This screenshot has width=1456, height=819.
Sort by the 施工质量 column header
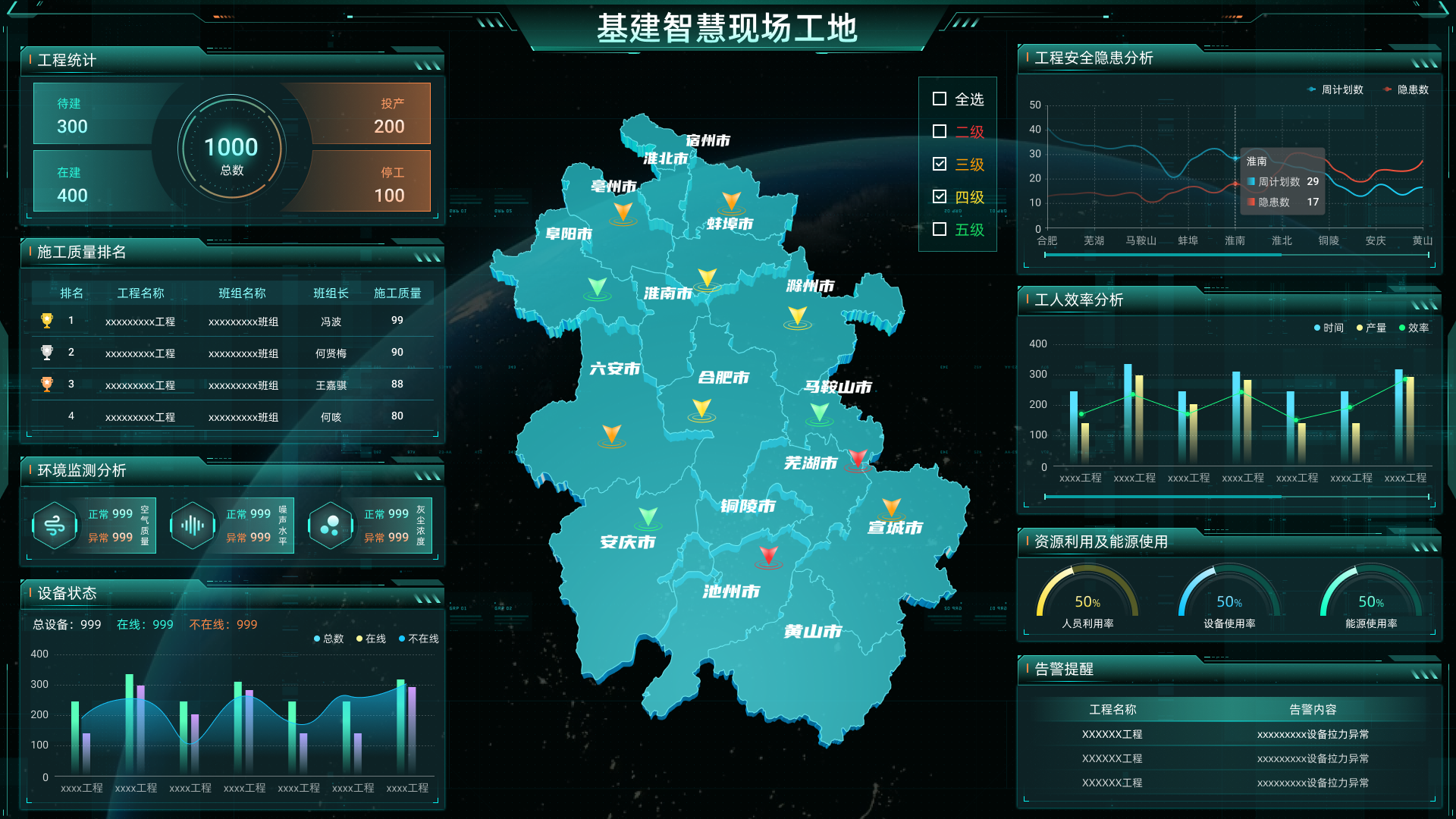397,293
